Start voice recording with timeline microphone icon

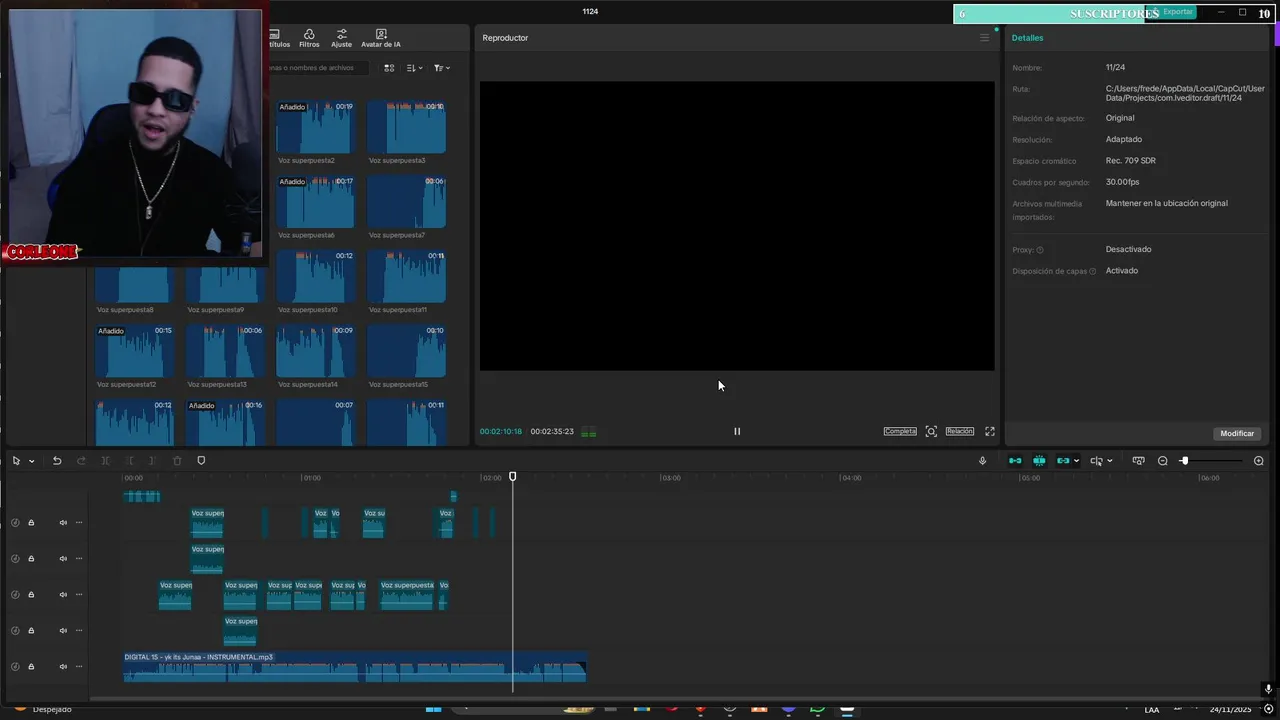coord(982,461)
